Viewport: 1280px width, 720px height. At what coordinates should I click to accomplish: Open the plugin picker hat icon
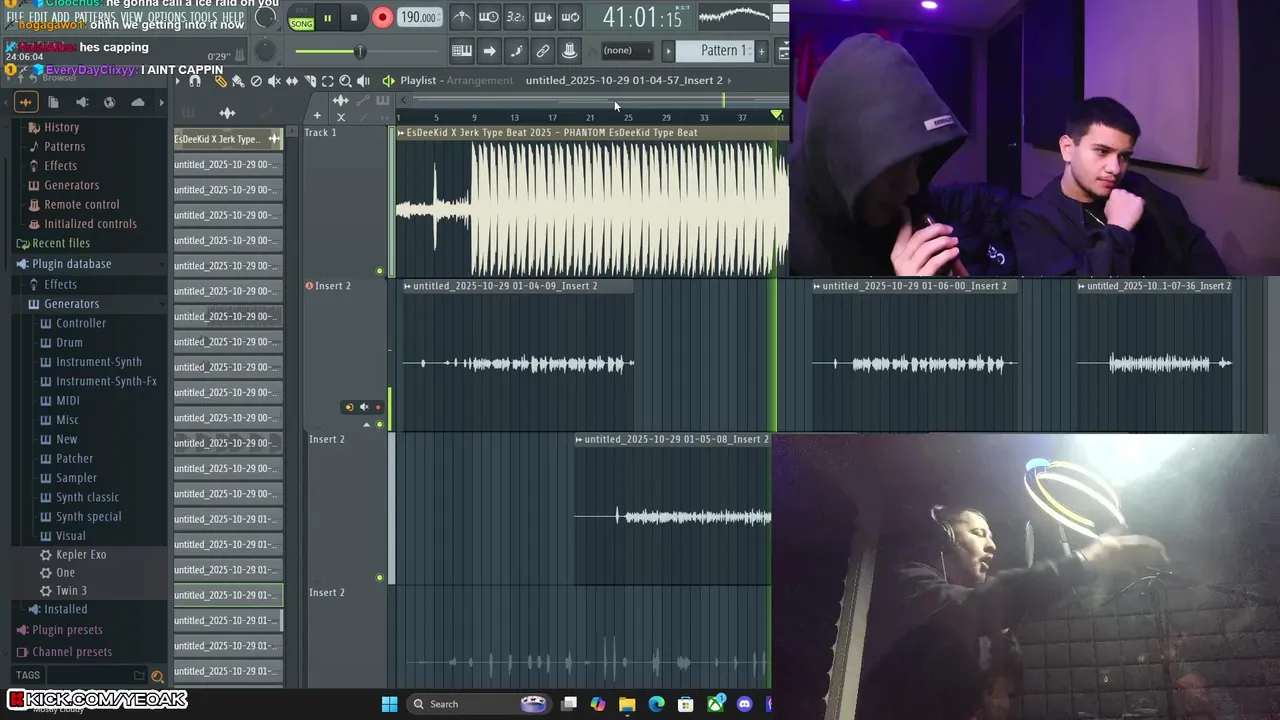tap(569, 51)
